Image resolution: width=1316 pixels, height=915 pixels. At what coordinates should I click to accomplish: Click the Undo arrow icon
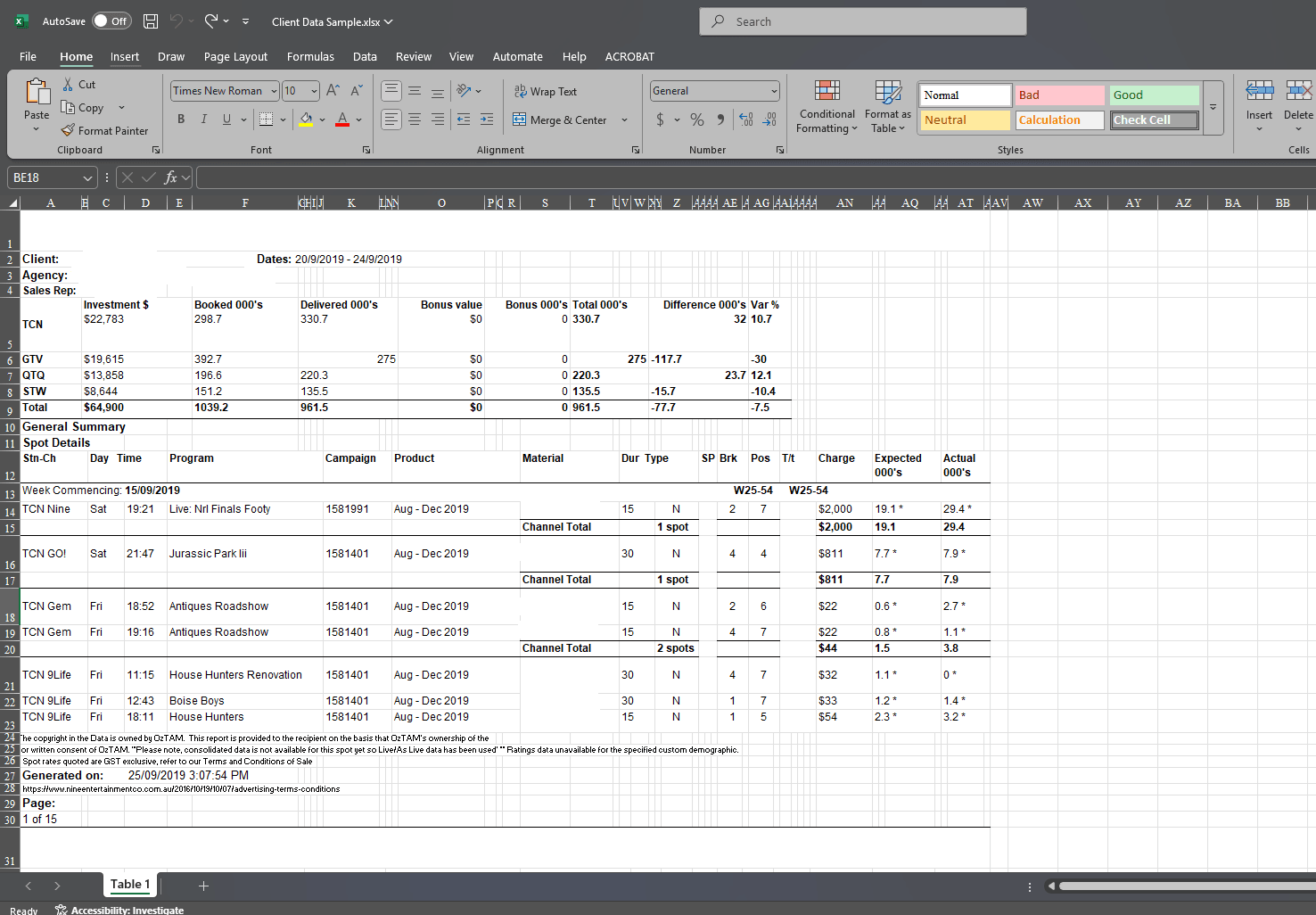tap(177, 21)
